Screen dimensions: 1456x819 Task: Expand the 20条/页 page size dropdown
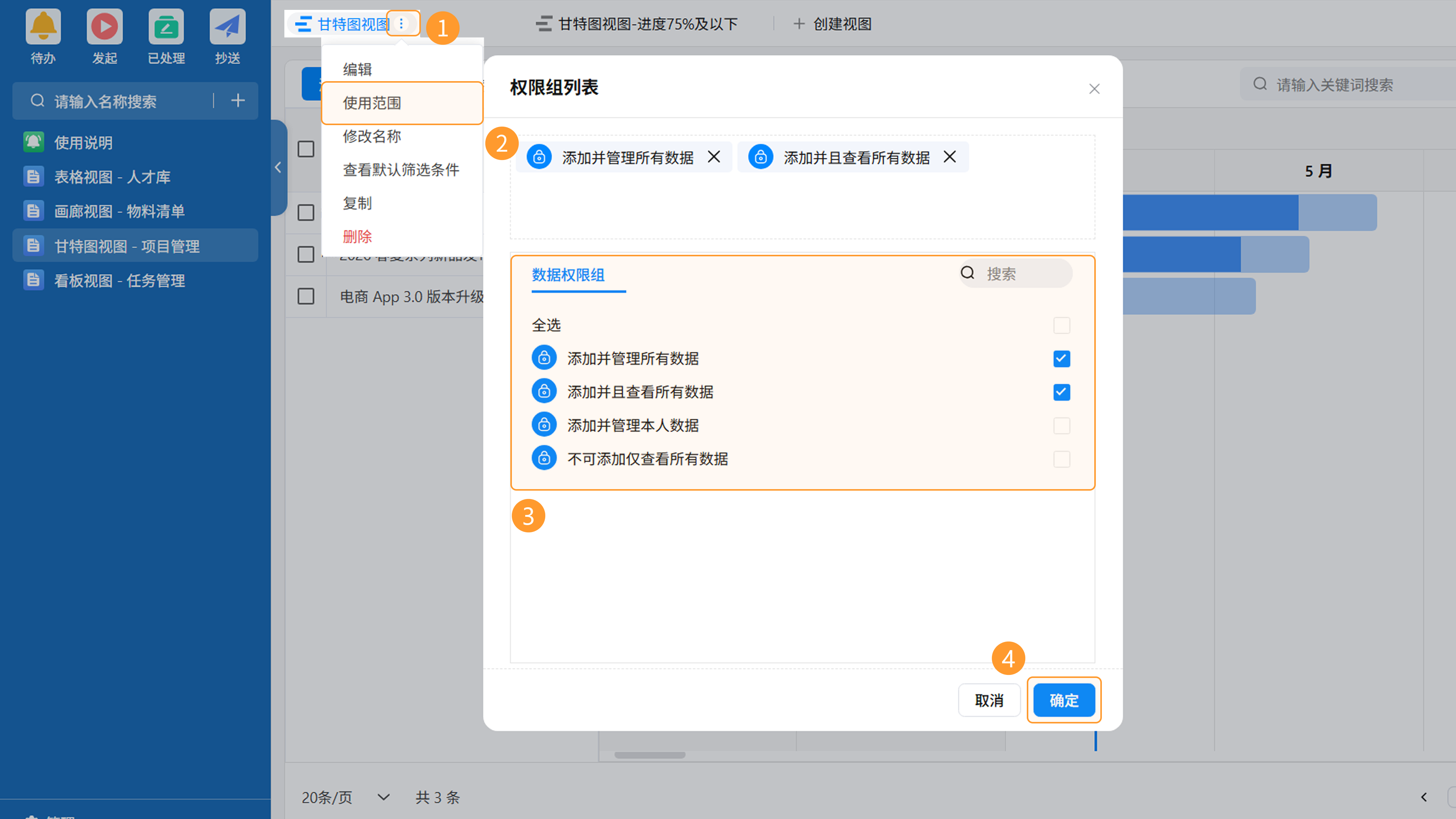383,797
